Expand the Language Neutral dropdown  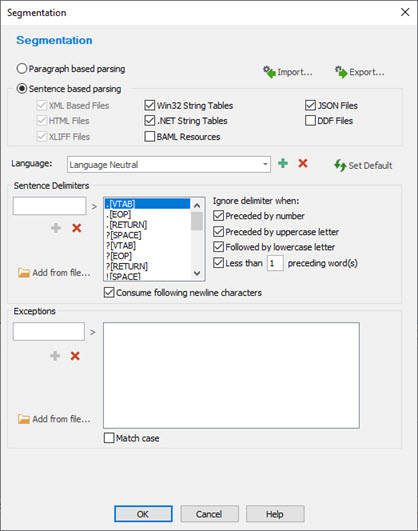tap(265, 165)
